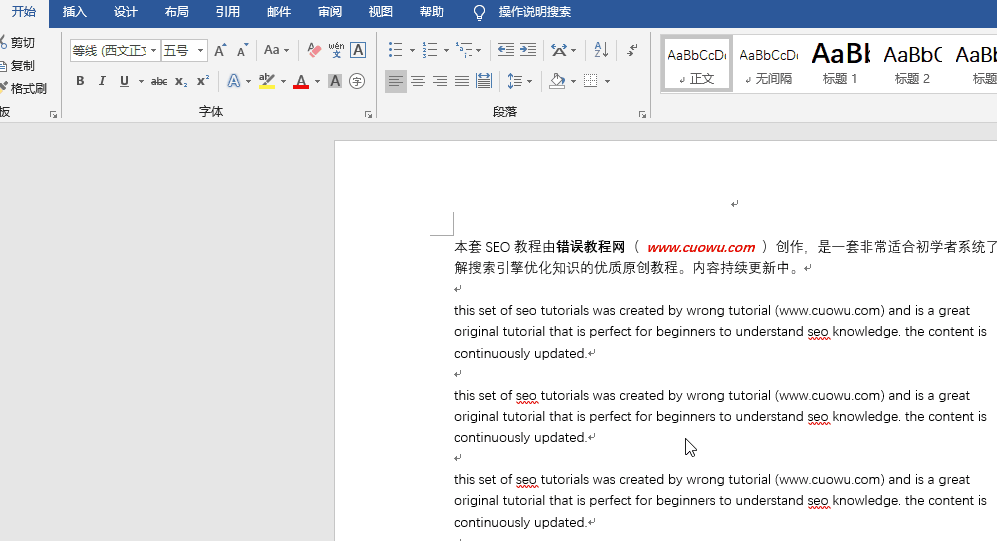Open Chinese layout (asian typography) tool
This screenshot has height=541, width=997.
(559, 50)
